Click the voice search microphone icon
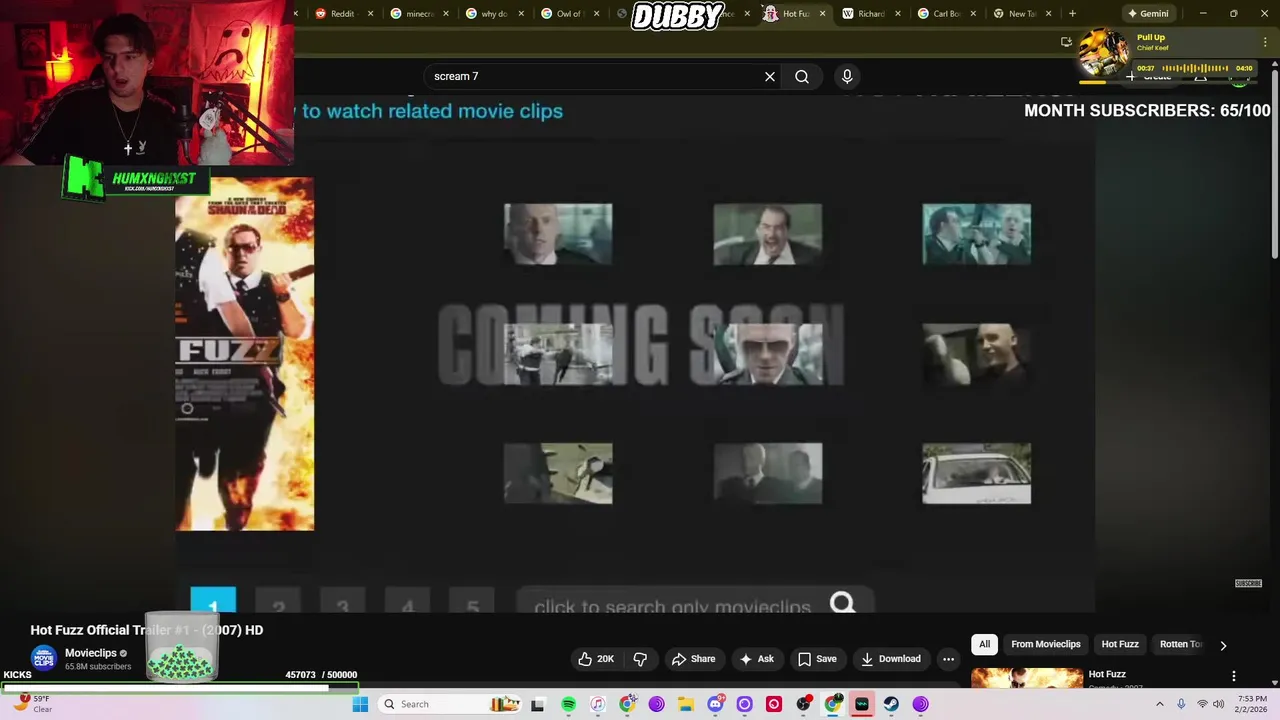The height and width of the screenshot is (720, 1280). tap(847, 76)
